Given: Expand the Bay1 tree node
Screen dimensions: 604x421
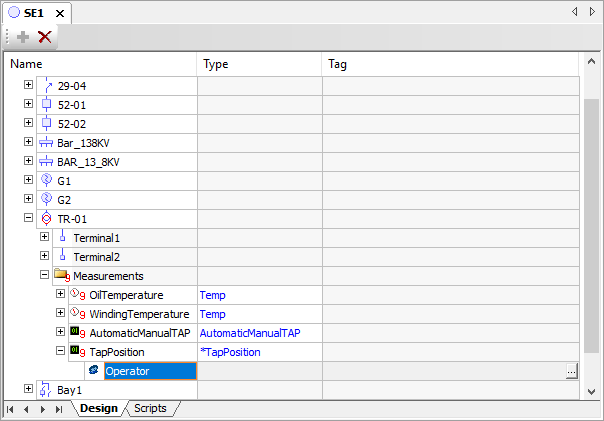Looking at the screenshot, I should (x=29, y=389).
